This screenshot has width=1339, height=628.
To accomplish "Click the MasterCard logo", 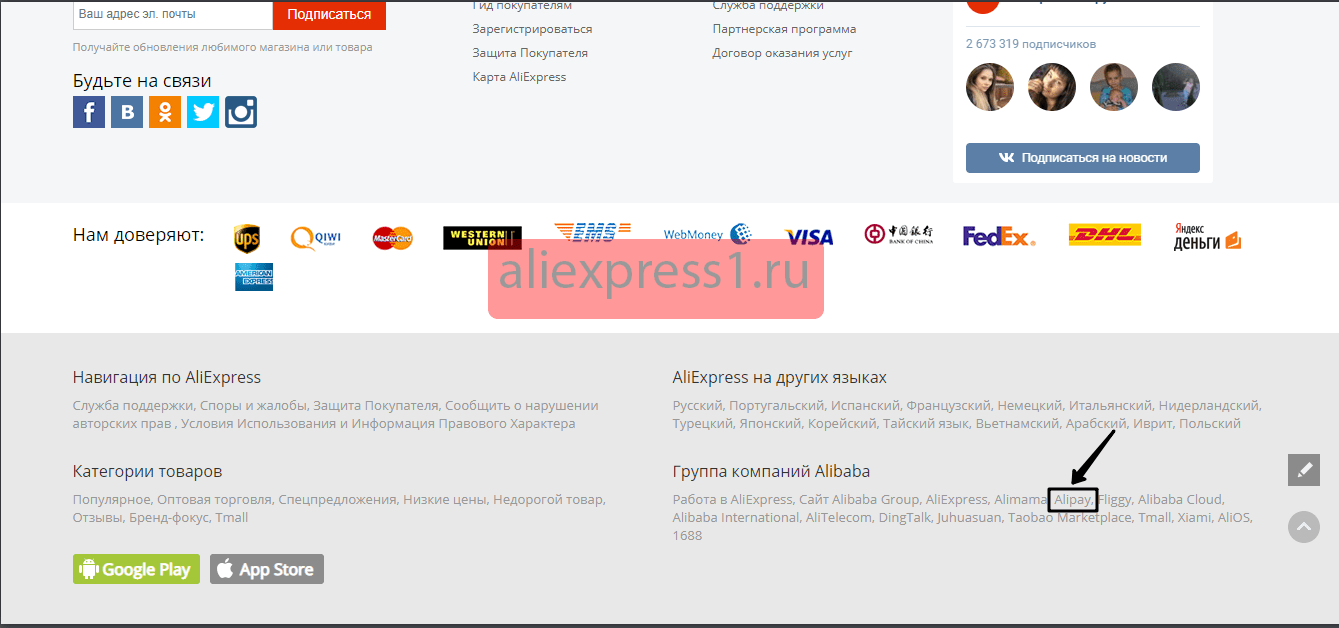I will tap(393, 238).
